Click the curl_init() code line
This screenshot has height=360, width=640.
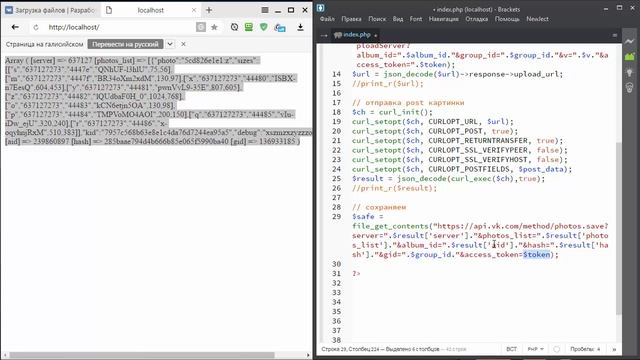392,112
